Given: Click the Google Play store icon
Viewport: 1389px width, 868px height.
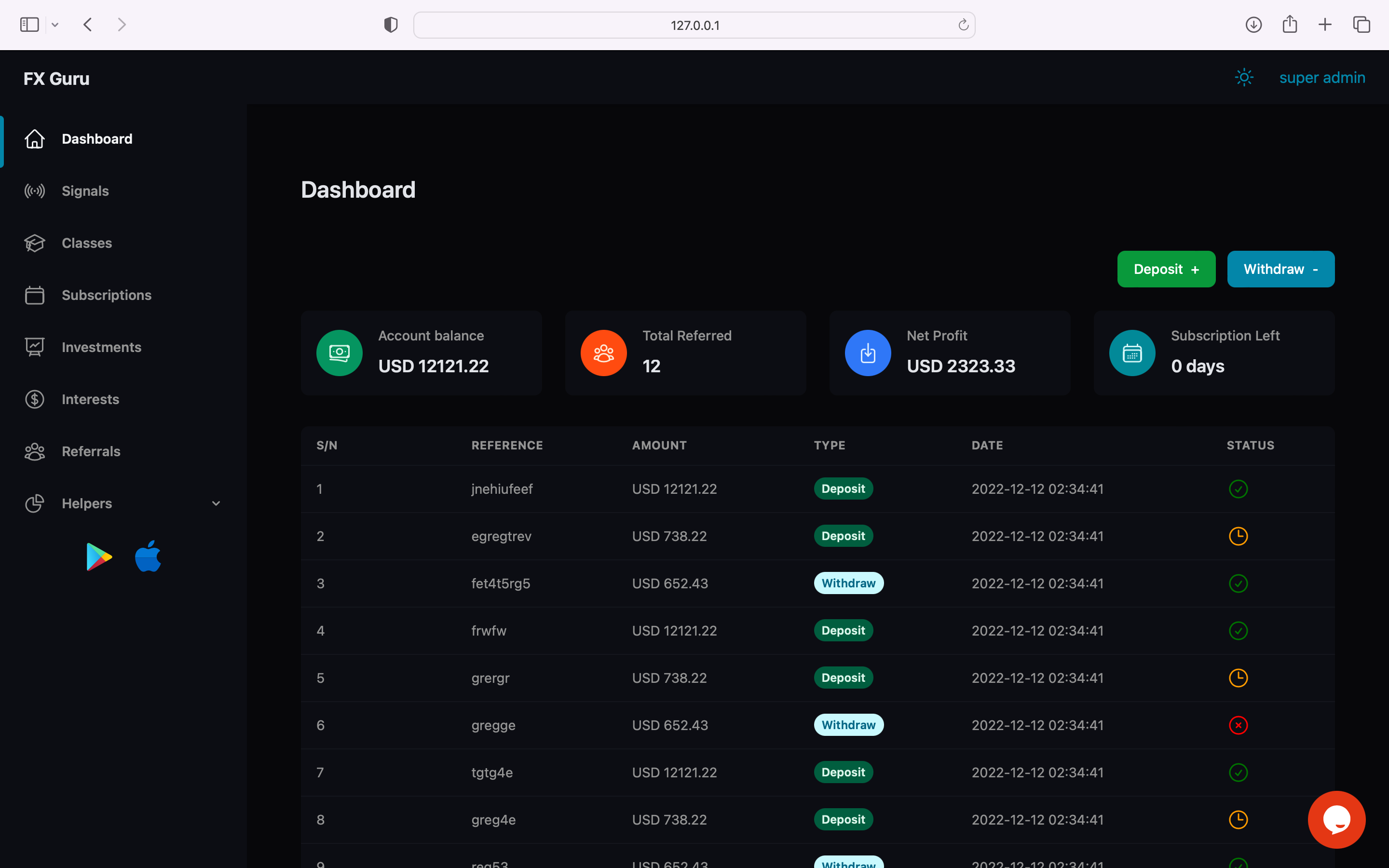Looking at the screenshot, I should (x=99, y=556).
